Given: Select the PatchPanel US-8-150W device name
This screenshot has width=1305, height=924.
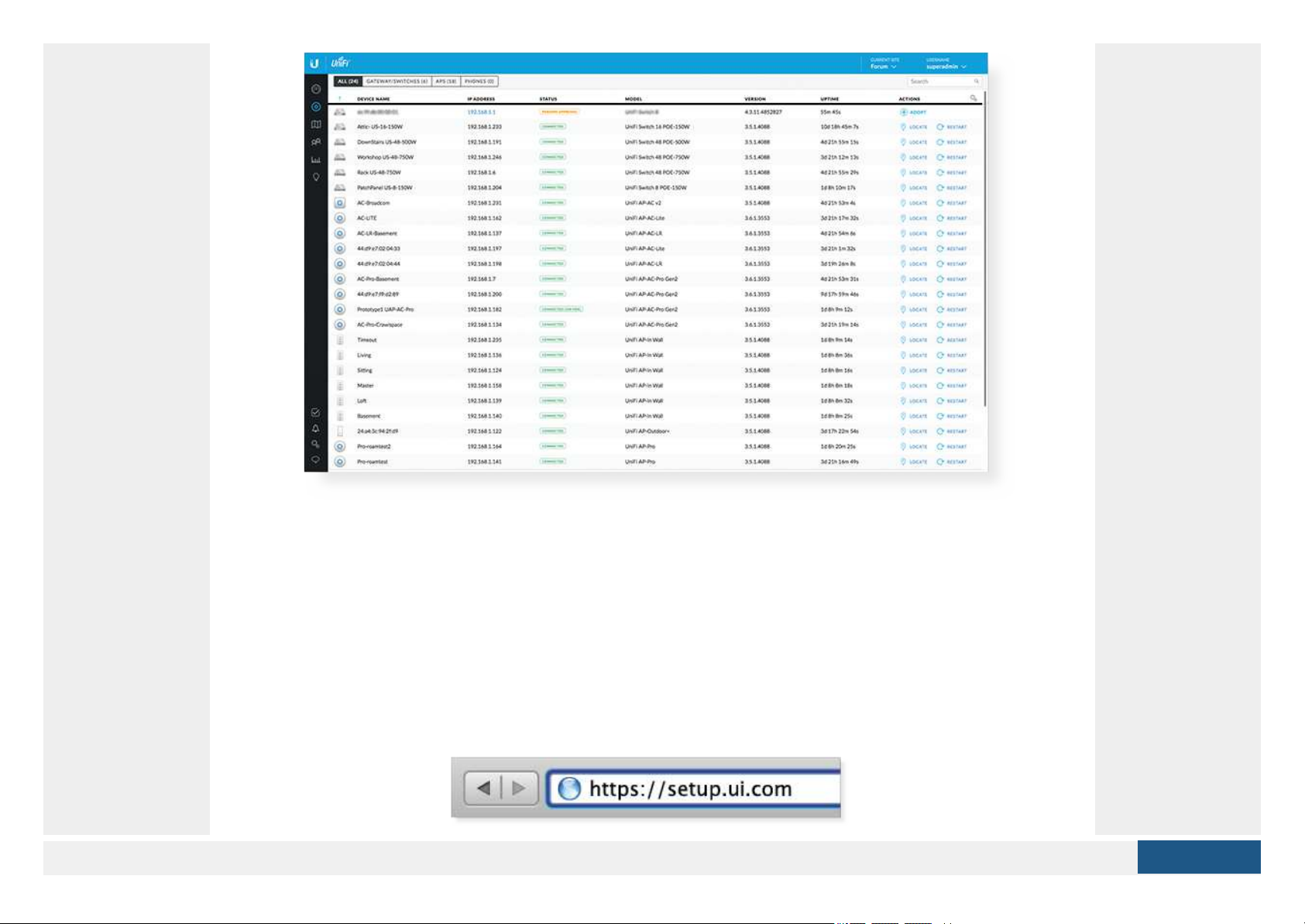Looking at the screenshot, I should coord(384,188).
